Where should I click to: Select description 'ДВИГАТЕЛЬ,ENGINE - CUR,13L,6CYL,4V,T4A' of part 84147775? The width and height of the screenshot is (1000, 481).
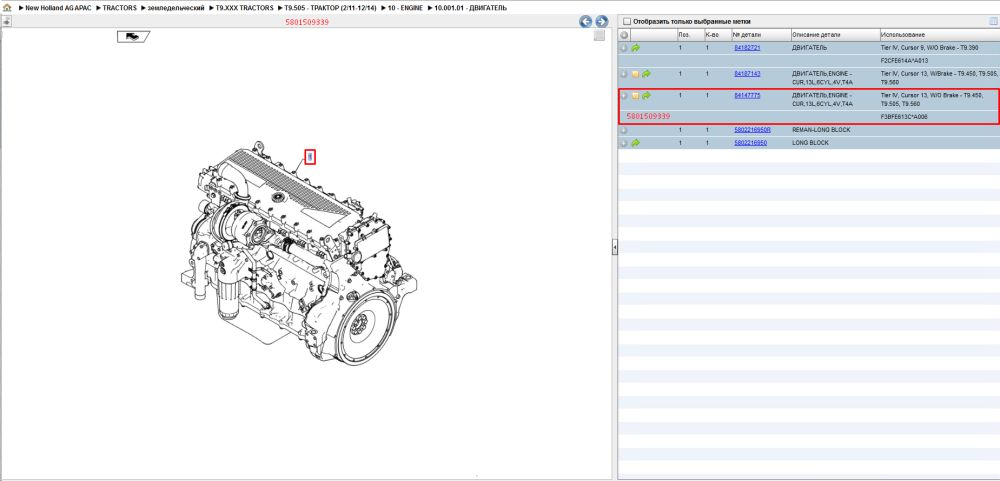[823, 100]
